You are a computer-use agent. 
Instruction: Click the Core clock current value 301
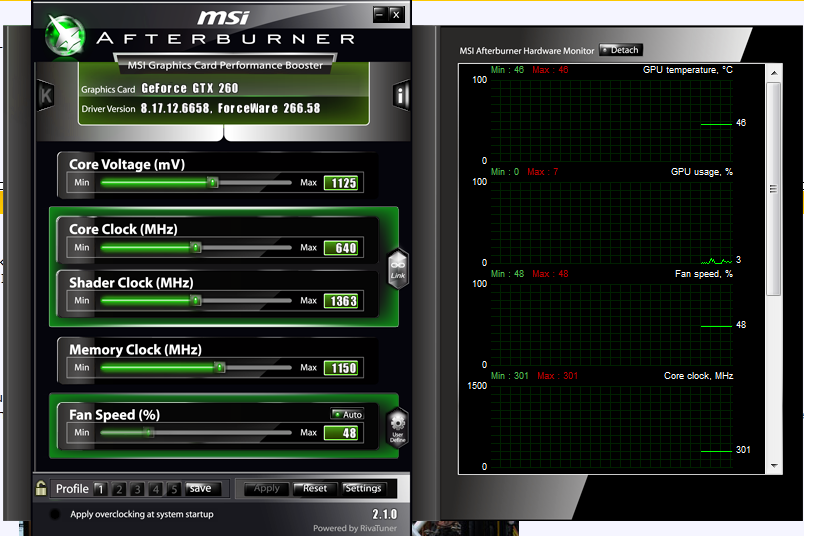tap(743, 450)
